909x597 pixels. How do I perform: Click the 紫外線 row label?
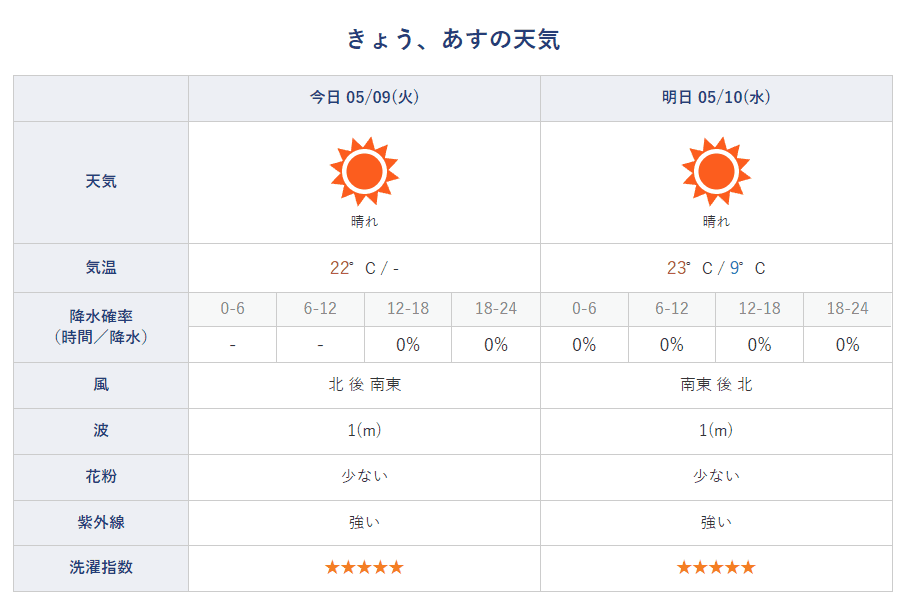coord(101,522)
